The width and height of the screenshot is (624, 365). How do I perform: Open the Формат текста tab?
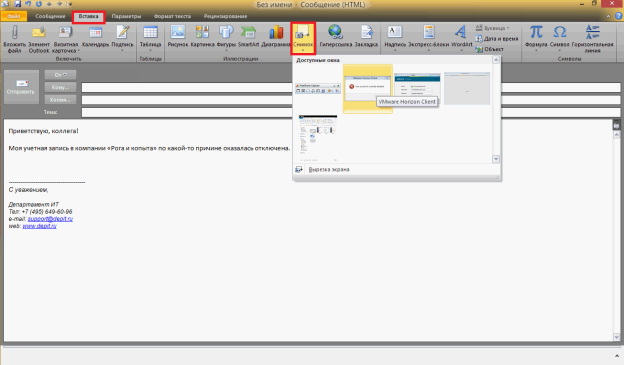172,16
